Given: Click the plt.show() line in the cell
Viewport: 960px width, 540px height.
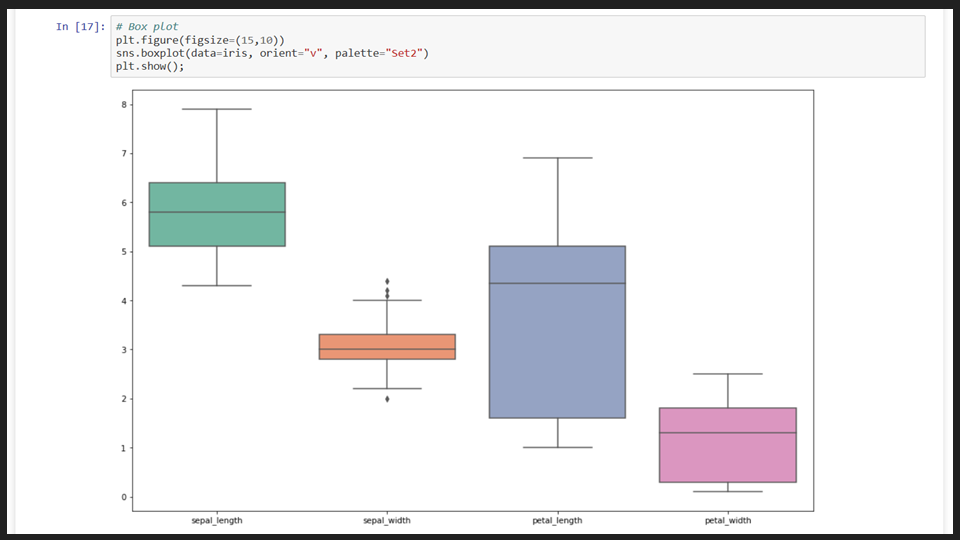Looking at the screenshot, I should coord(150,66).
